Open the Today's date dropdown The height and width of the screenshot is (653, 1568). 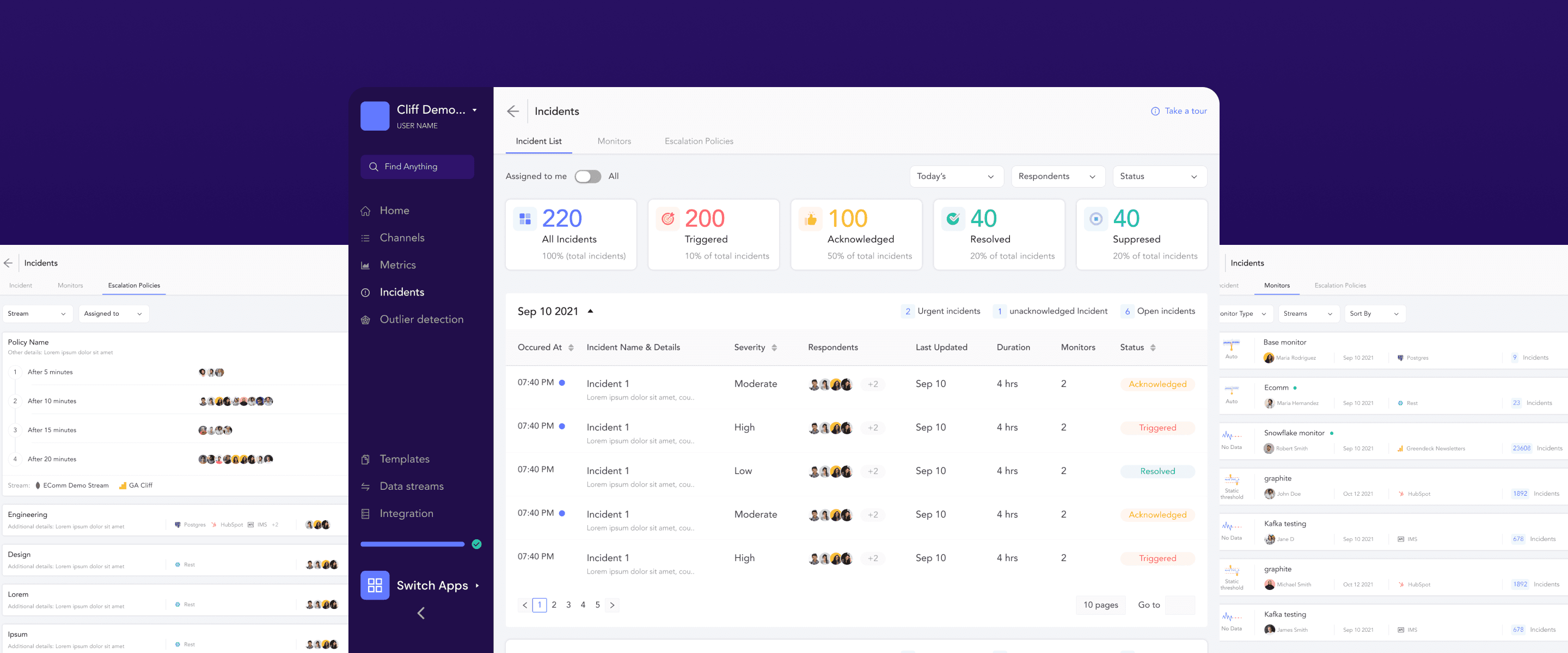click(x=954, y=176)
